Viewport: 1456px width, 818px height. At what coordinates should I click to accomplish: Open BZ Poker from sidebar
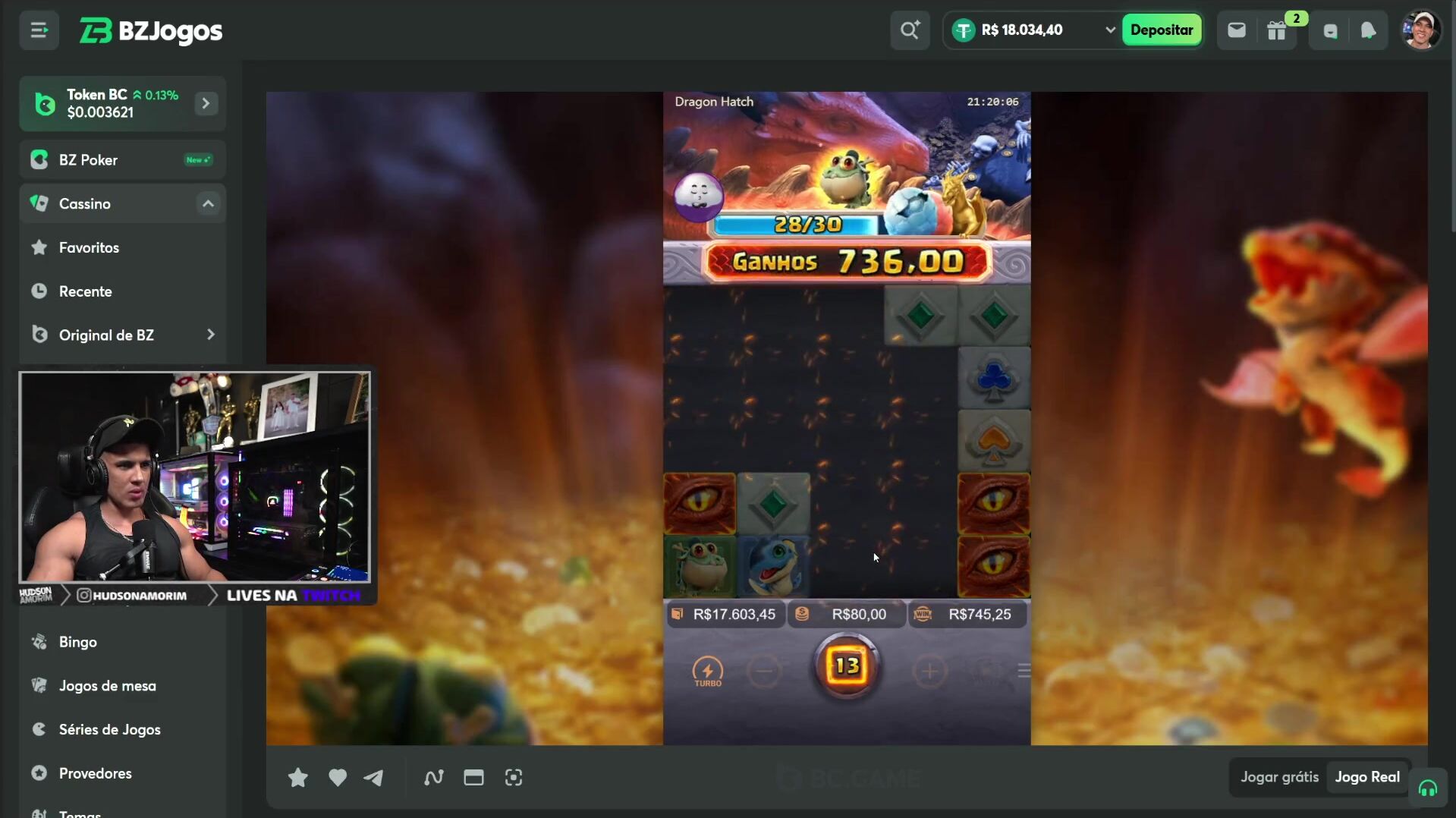[x=123, y=160]
